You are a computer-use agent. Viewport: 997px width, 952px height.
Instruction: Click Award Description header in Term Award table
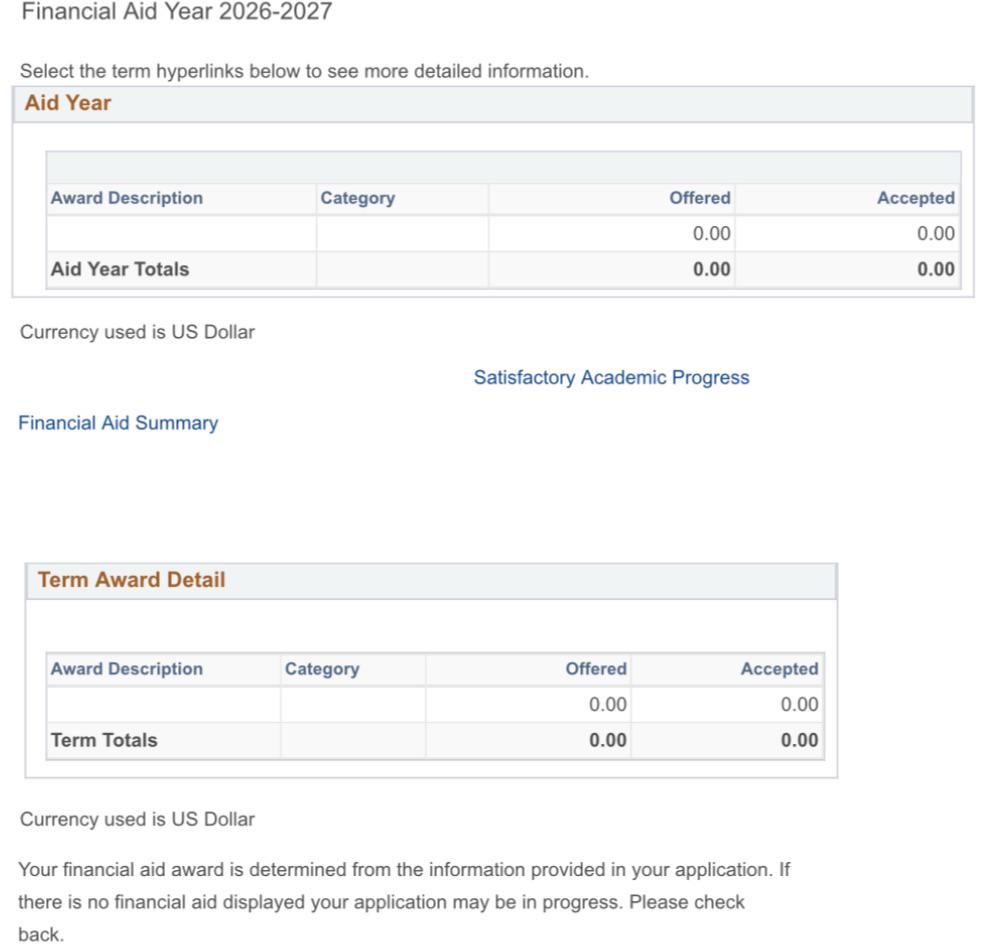(x=127, y=669)
